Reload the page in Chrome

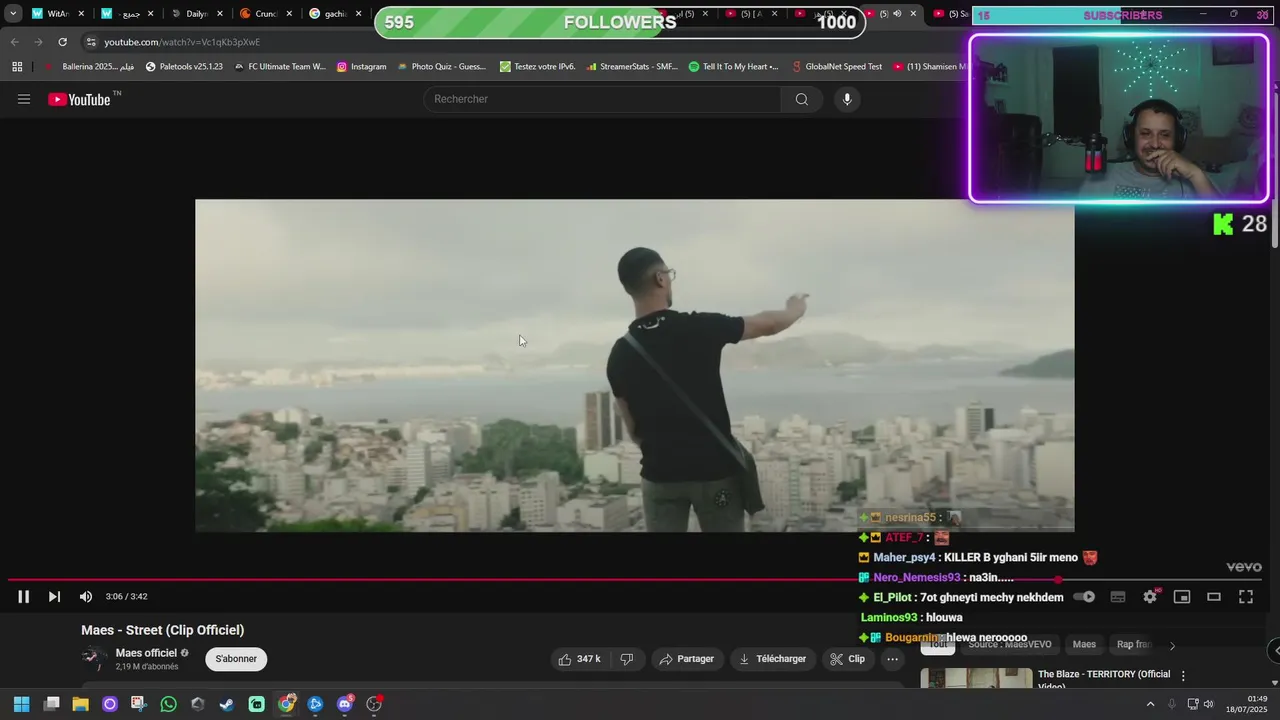(62, 42)
